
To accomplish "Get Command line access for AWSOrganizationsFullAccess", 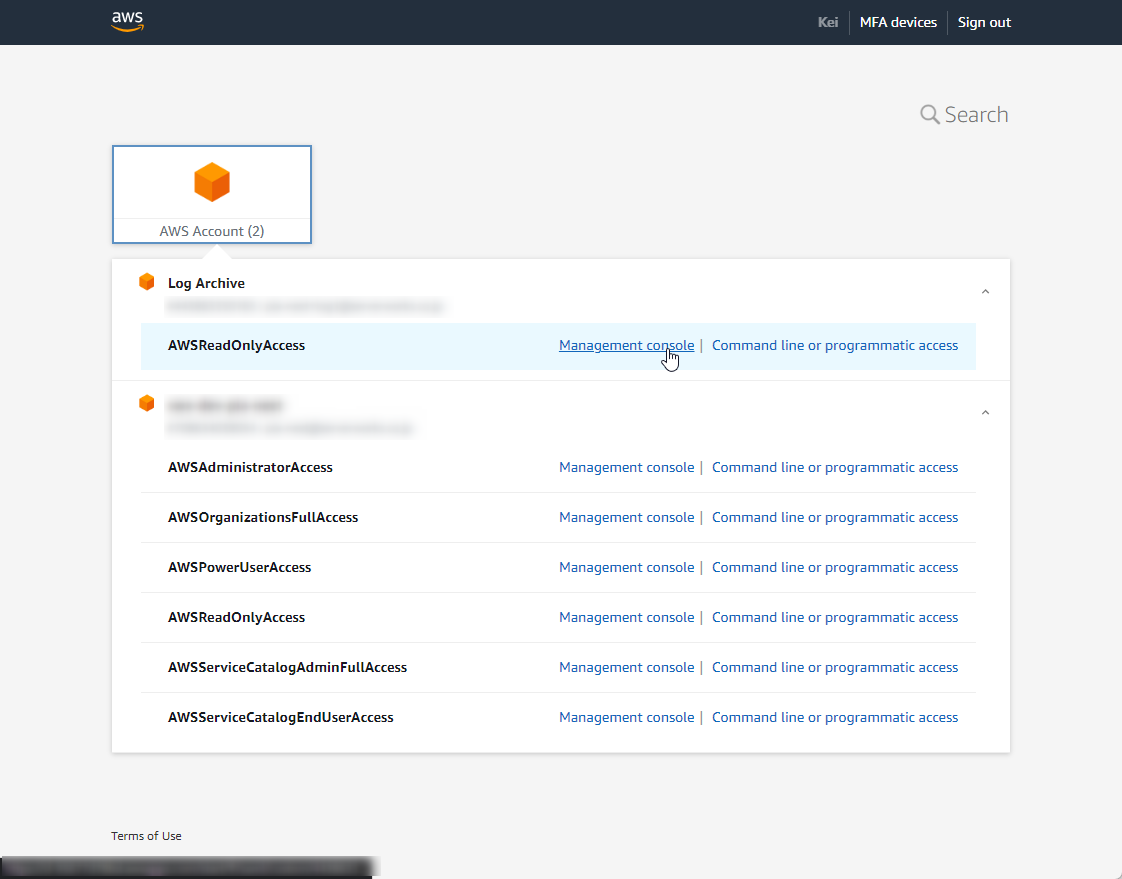I will coord(834,518).
